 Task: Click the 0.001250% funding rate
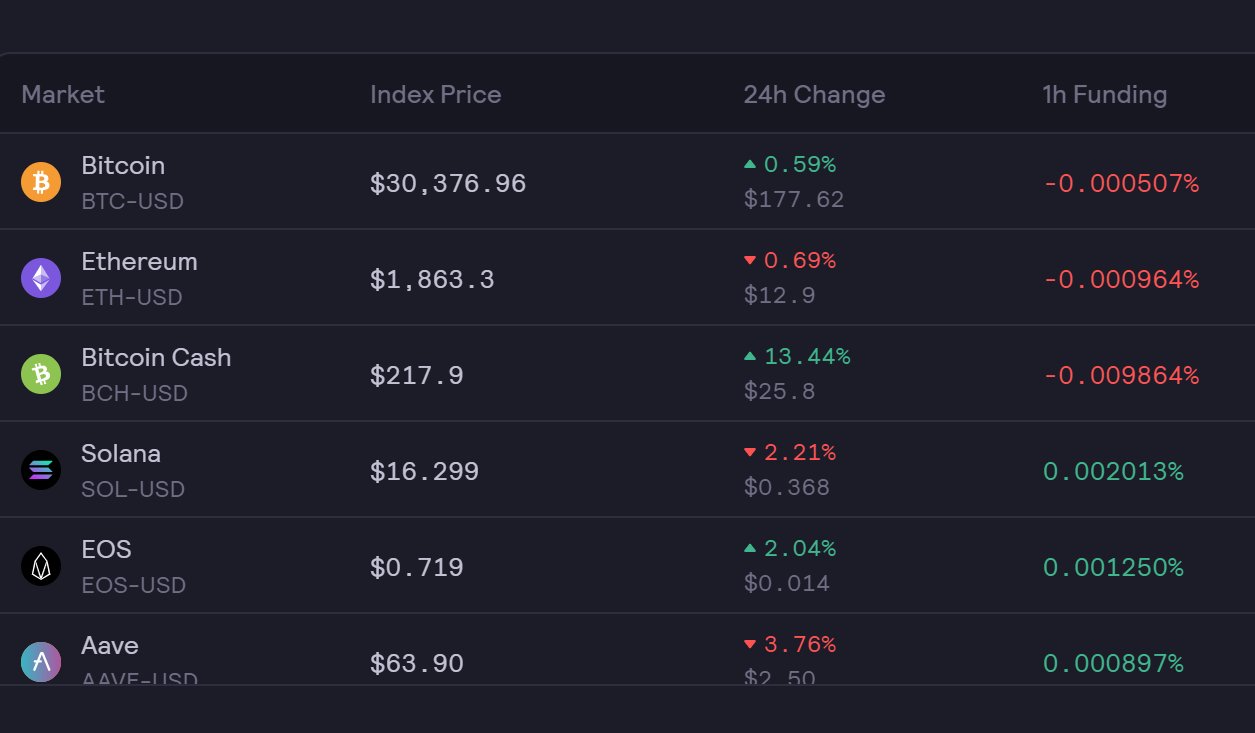tap(1113, 567)
